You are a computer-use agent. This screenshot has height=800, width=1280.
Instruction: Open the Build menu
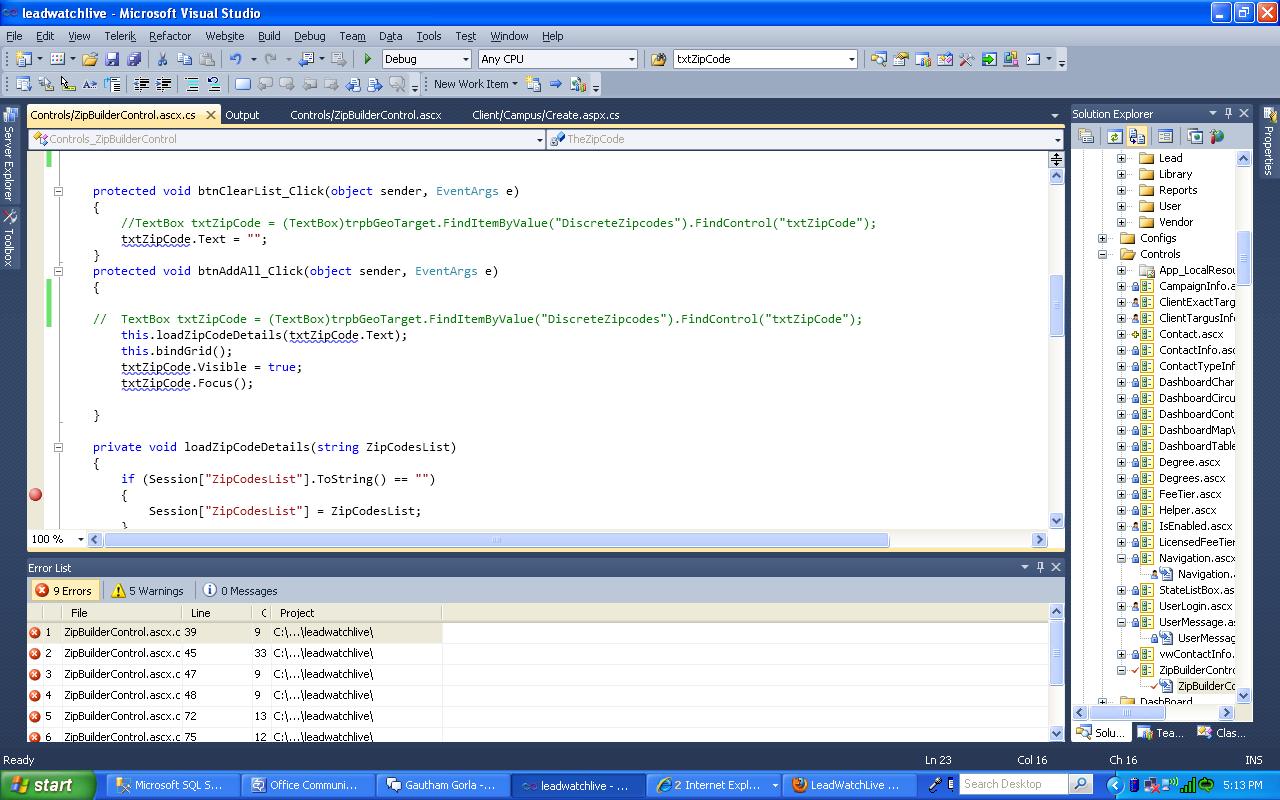coord(269,36)
